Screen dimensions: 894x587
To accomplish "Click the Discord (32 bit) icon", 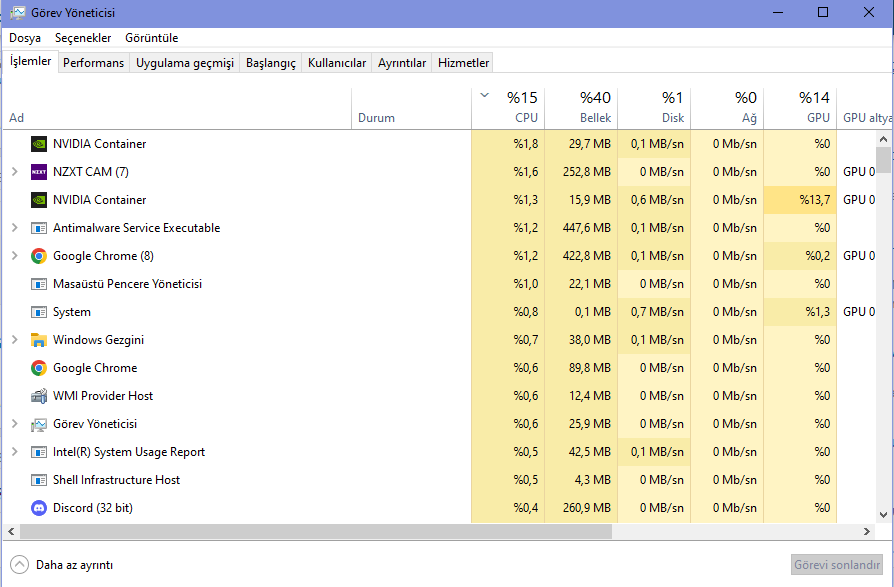I will [39, 508].
